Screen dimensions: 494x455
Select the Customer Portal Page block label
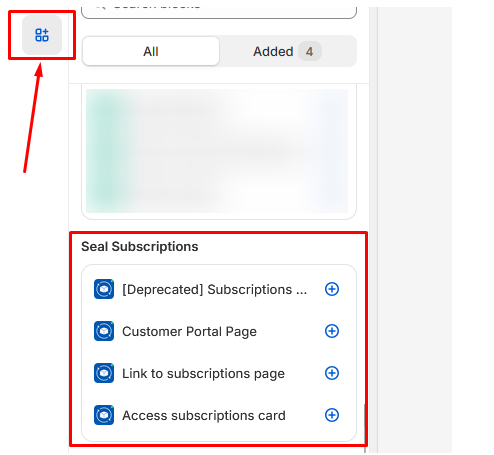(189, 331)
